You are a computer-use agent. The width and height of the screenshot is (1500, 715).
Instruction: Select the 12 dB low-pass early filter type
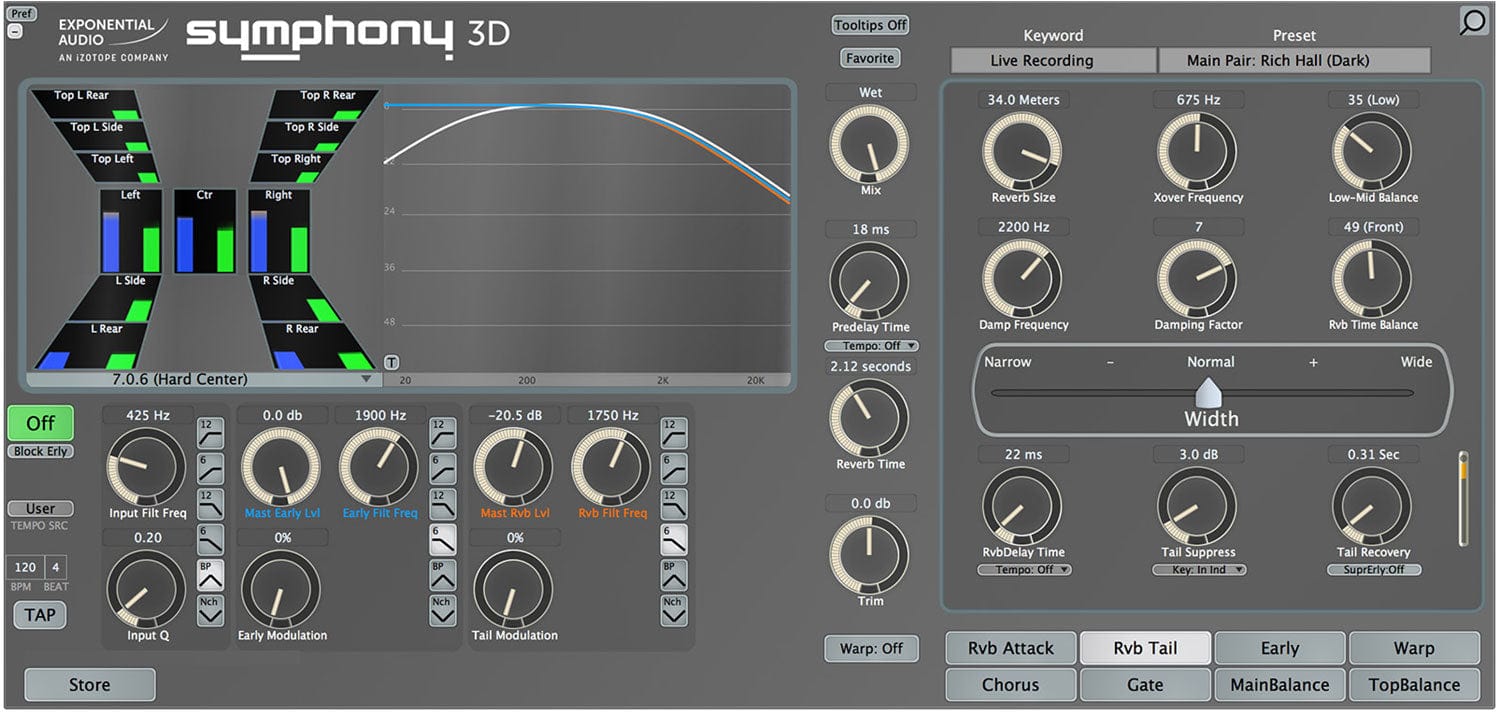click(442, 504)
